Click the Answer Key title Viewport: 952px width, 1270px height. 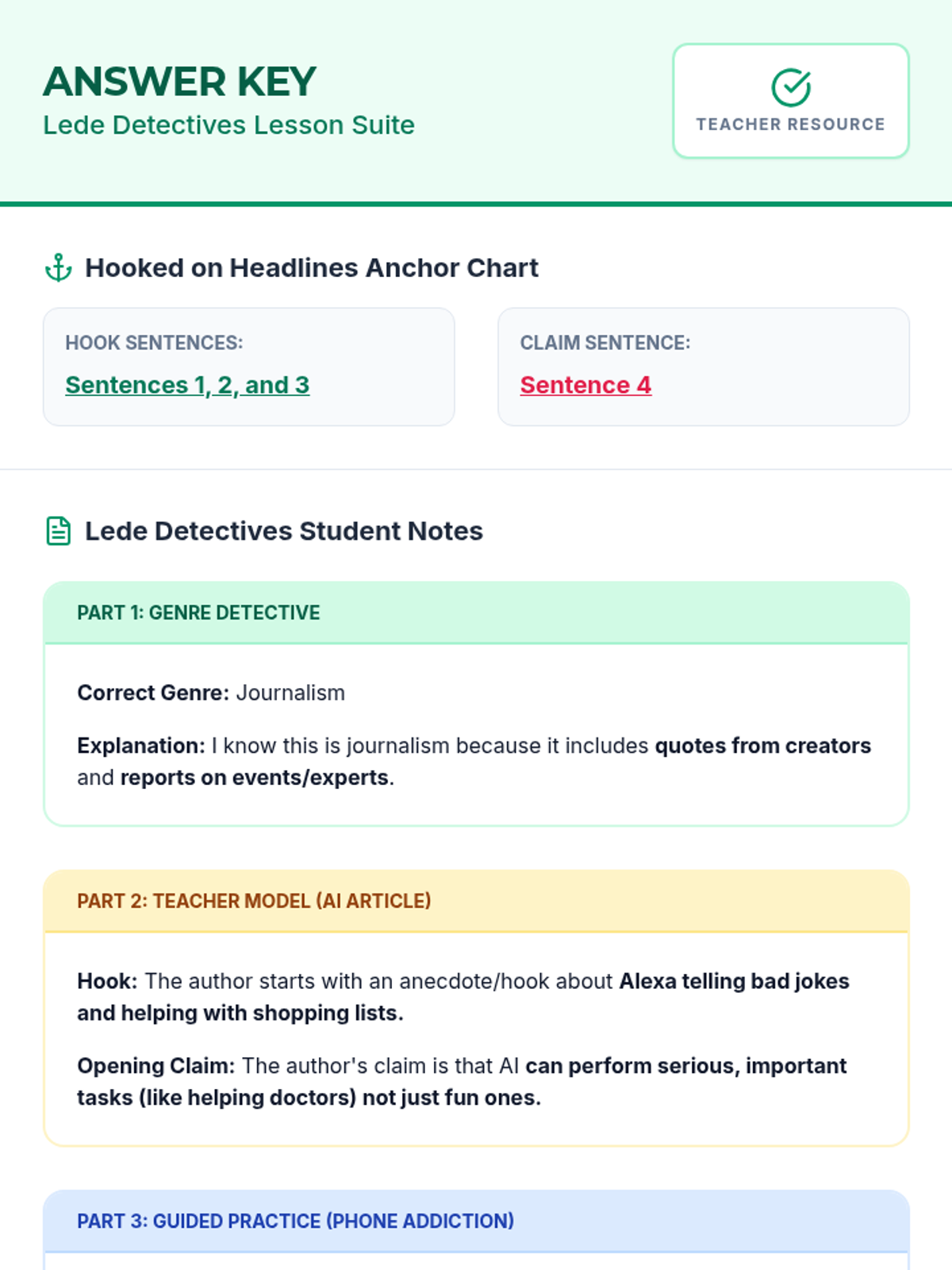click(180, 82)
